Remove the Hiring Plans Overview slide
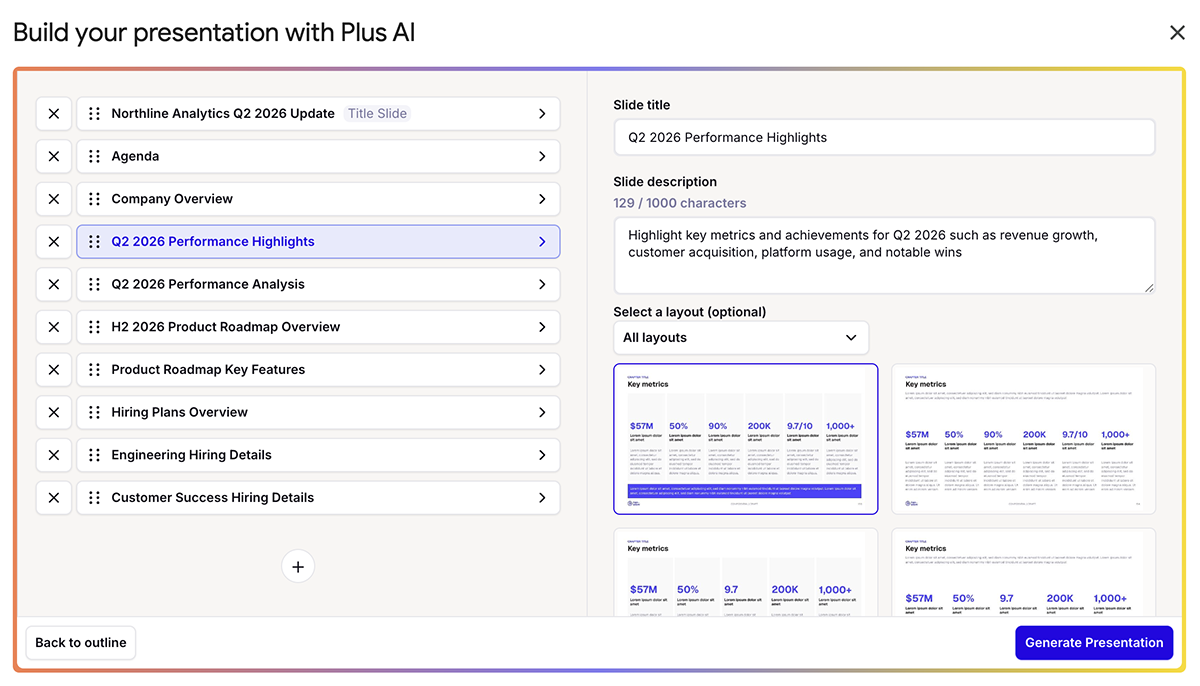 pos(54,413)
